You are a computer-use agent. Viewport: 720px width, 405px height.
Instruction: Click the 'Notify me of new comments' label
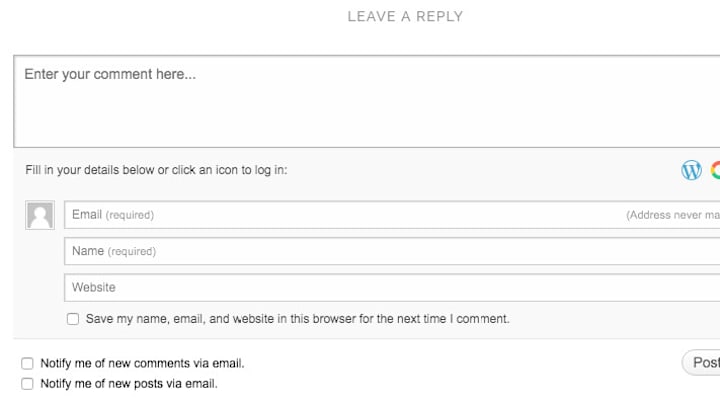click(x=142, y=364)
